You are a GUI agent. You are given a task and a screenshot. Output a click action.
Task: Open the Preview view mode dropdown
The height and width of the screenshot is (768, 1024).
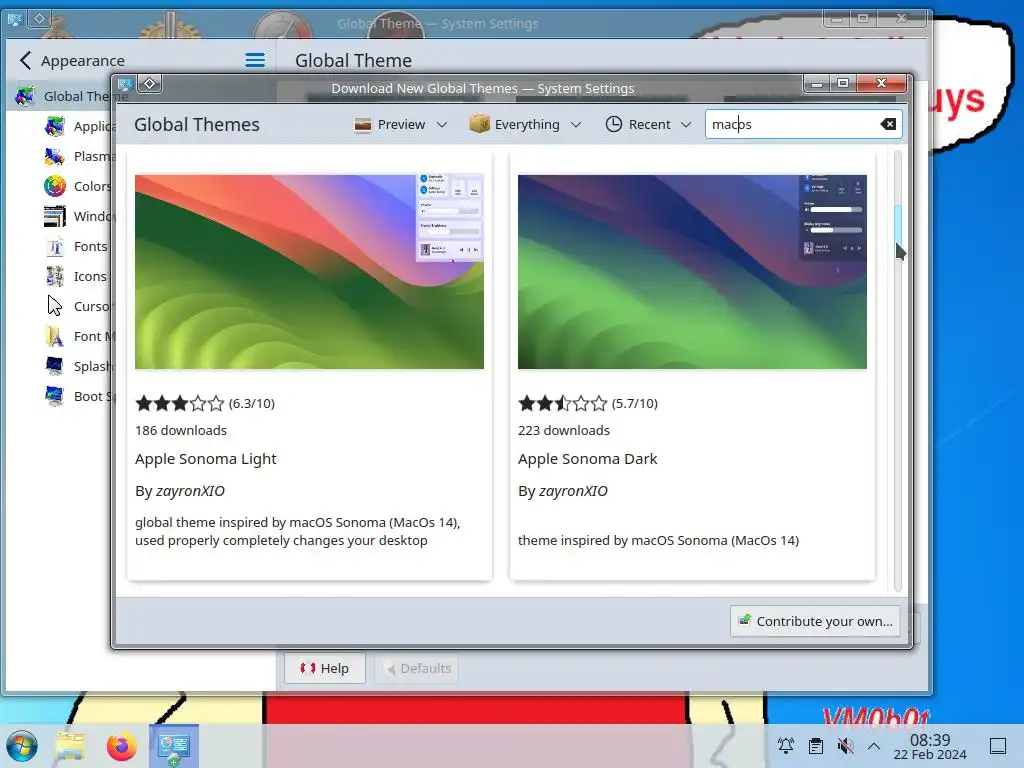click(401, 124)
